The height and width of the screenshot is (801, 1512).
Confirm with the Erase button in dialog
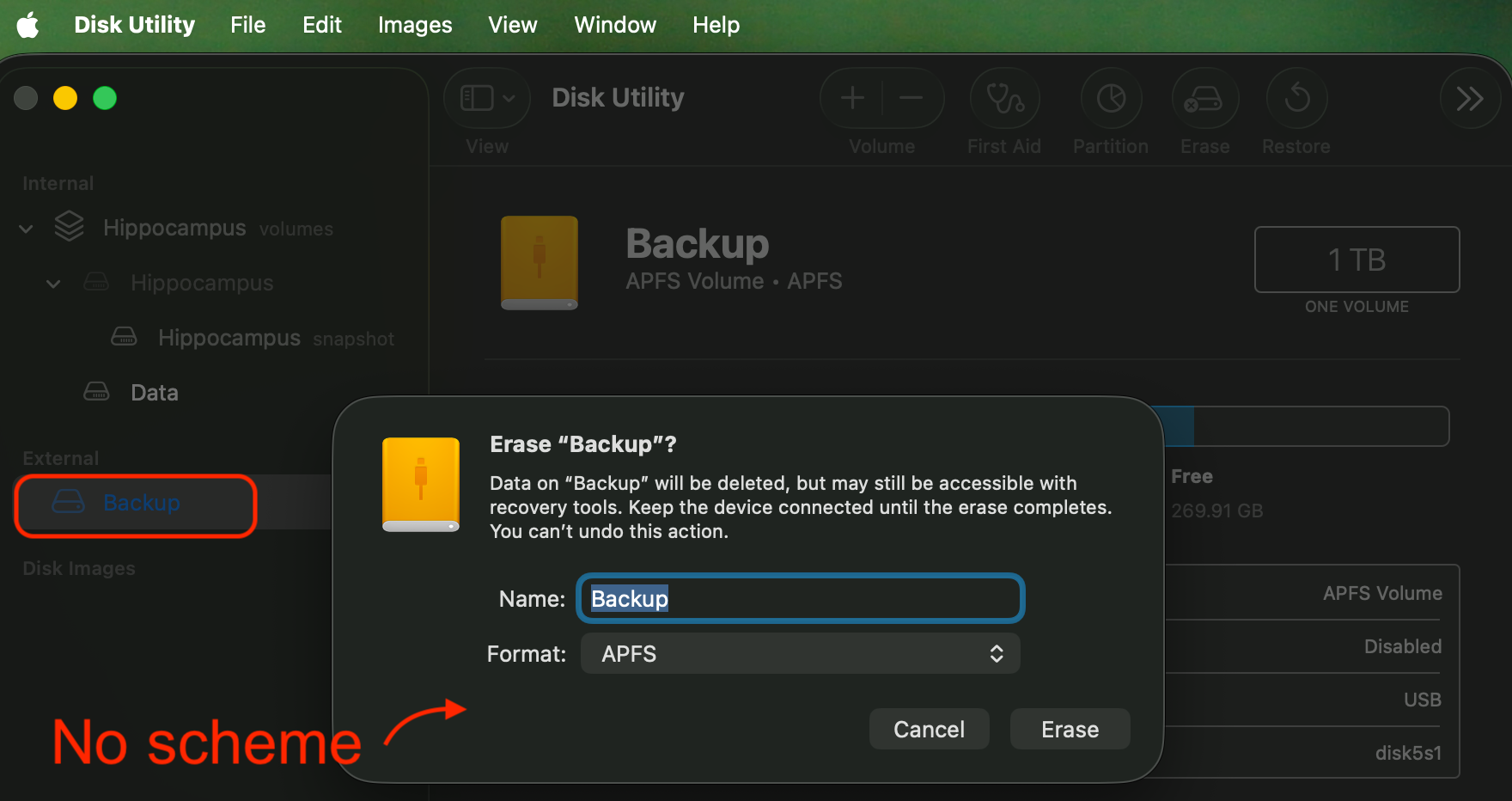(x=1070, y=729)
